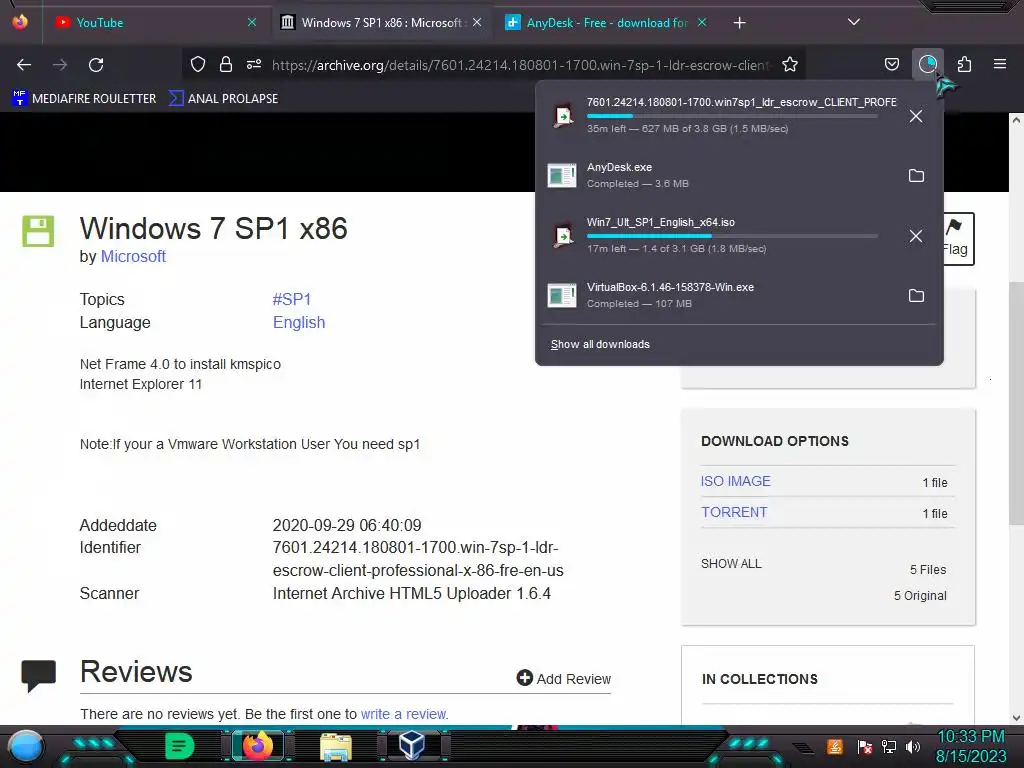Open the volume speaker tray icon
Viewport: 1024px width, 768px height.
[912, 746]
